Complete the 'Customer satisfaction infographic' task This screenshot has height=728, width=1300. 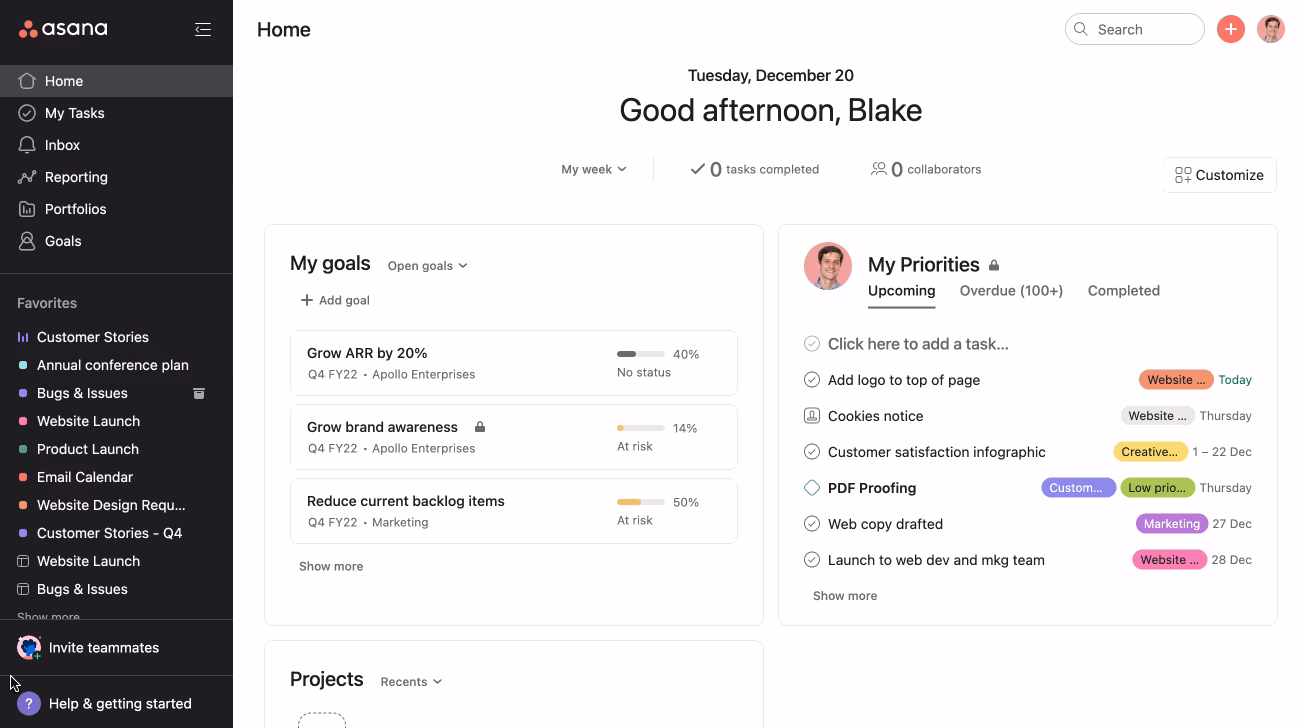[811, 451]
